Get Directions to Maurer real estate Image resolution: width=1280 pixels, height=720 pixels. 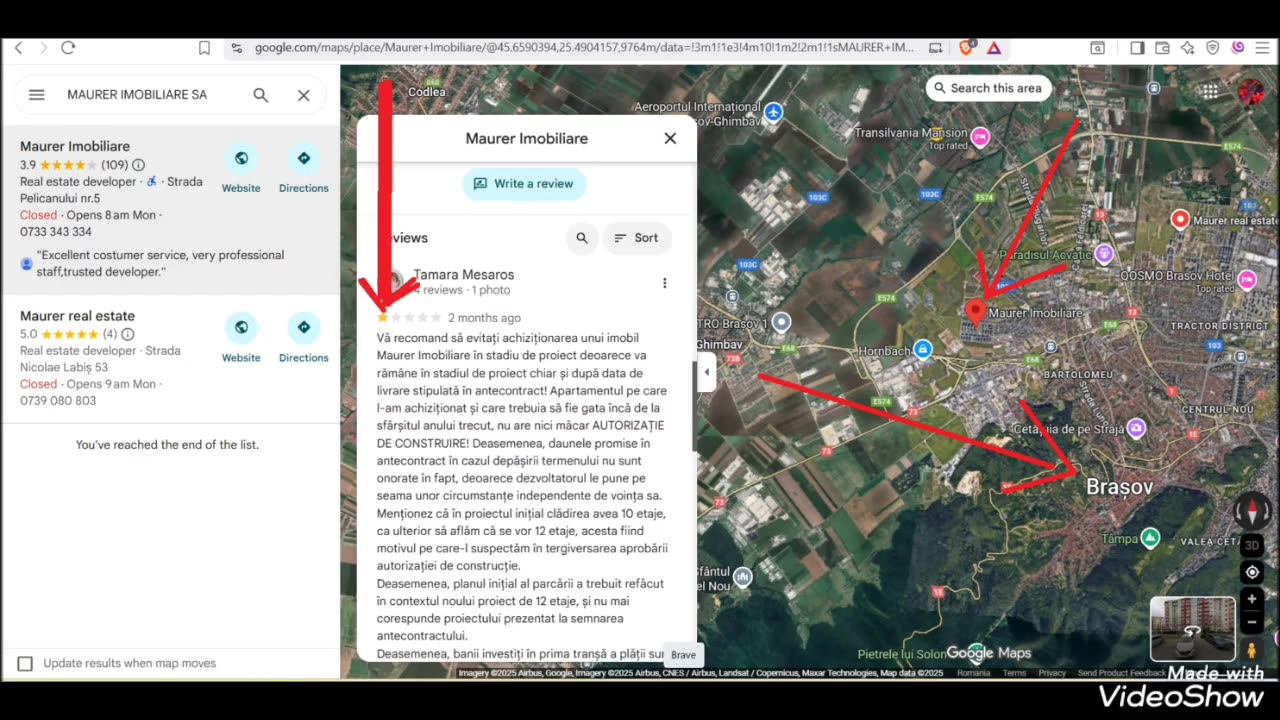[304, 338]
